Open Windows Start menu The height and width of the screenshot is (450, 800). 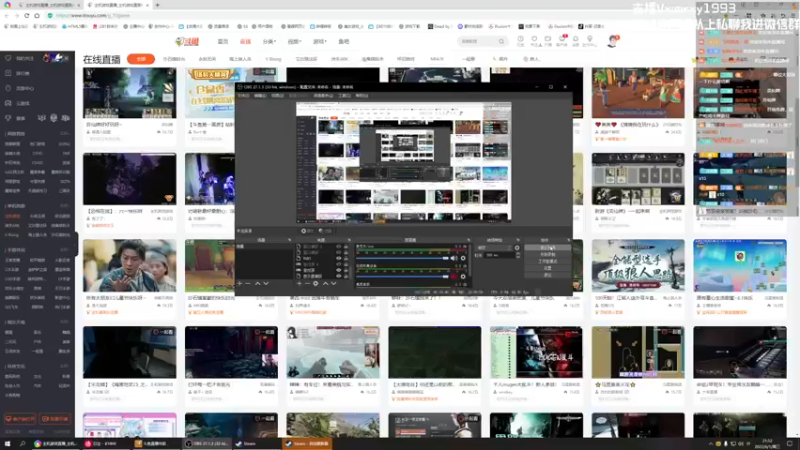click(8, 444)
